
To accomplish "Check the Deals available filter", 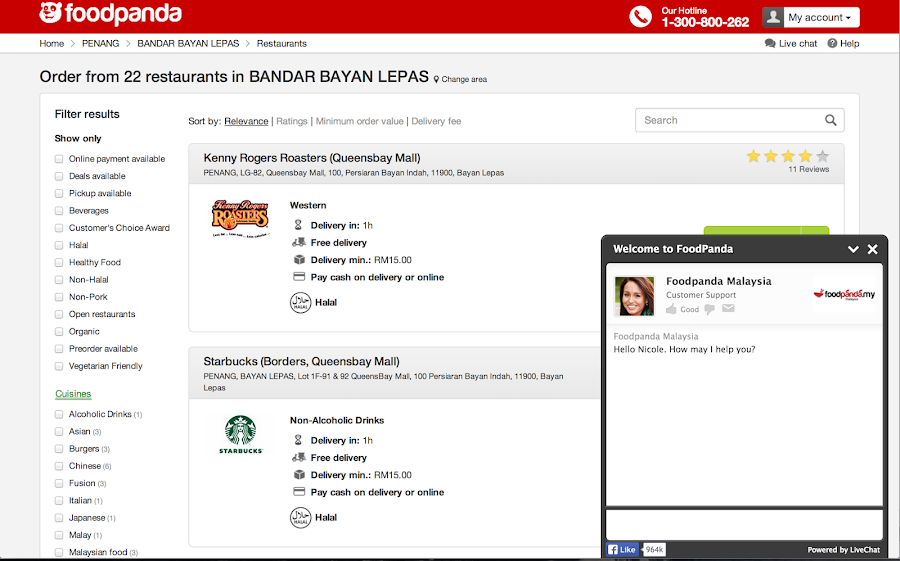I will pos(59,176).
